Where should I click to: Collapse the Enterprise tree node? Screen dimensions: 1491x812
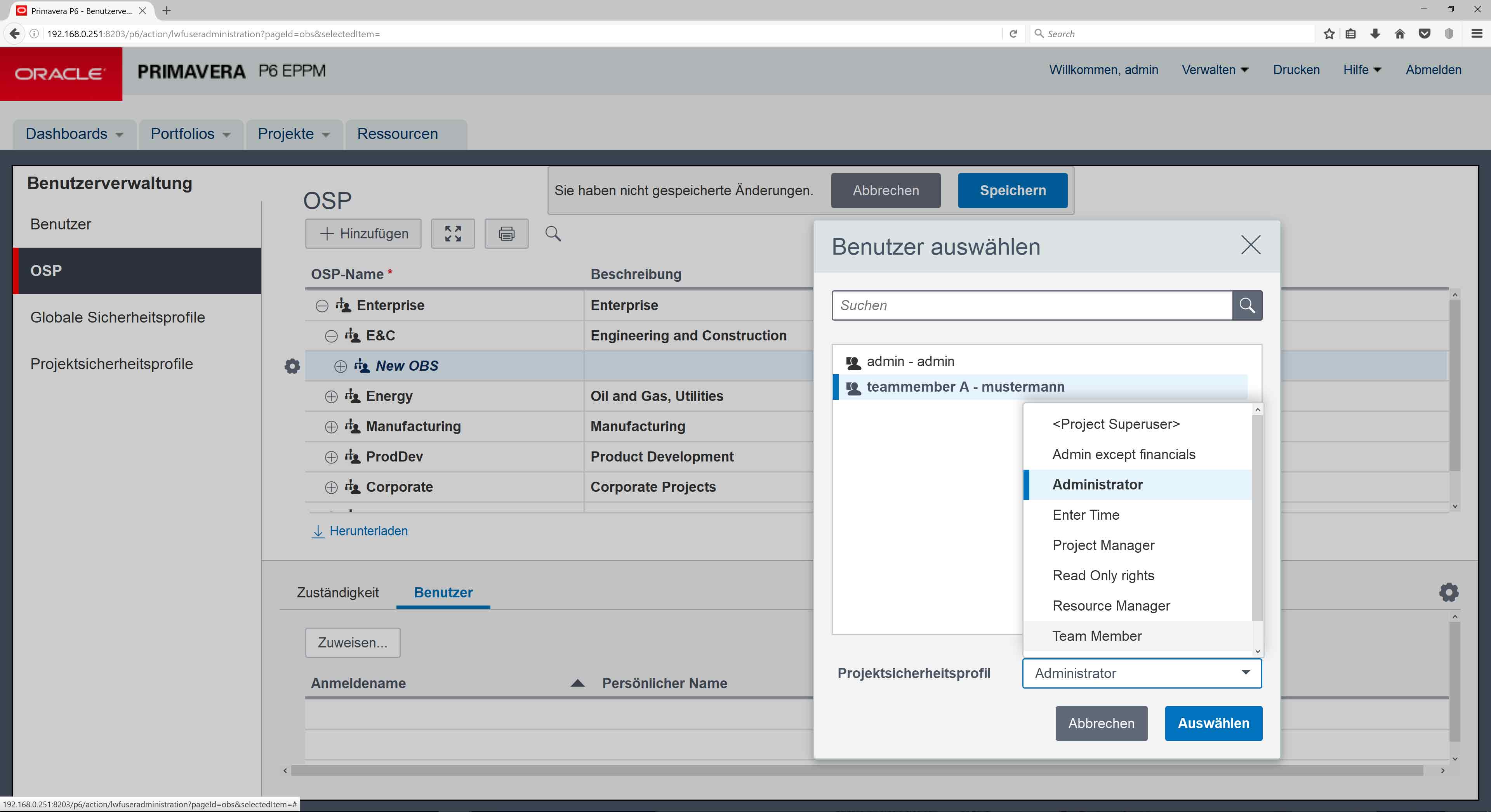(x=322, y=306)
